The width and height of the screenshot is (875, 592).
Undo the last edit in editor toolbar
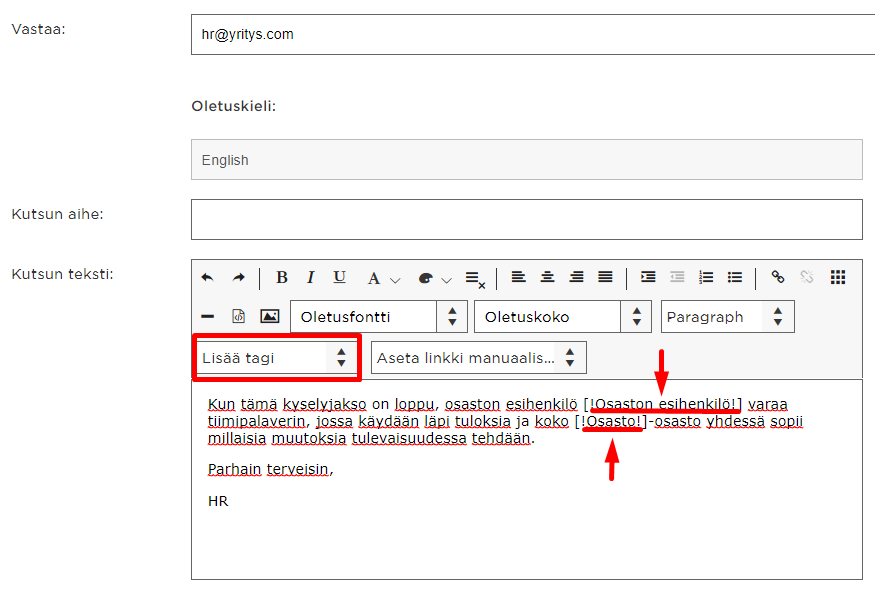208,277
